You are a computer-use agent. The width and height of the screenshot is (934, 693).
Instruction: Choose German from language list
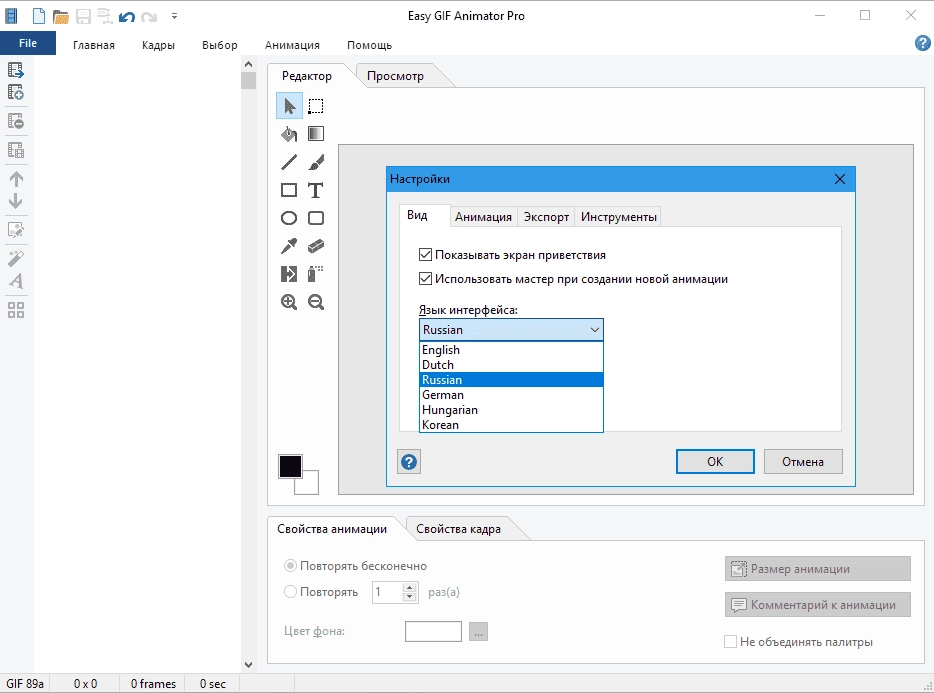[511, 394]
